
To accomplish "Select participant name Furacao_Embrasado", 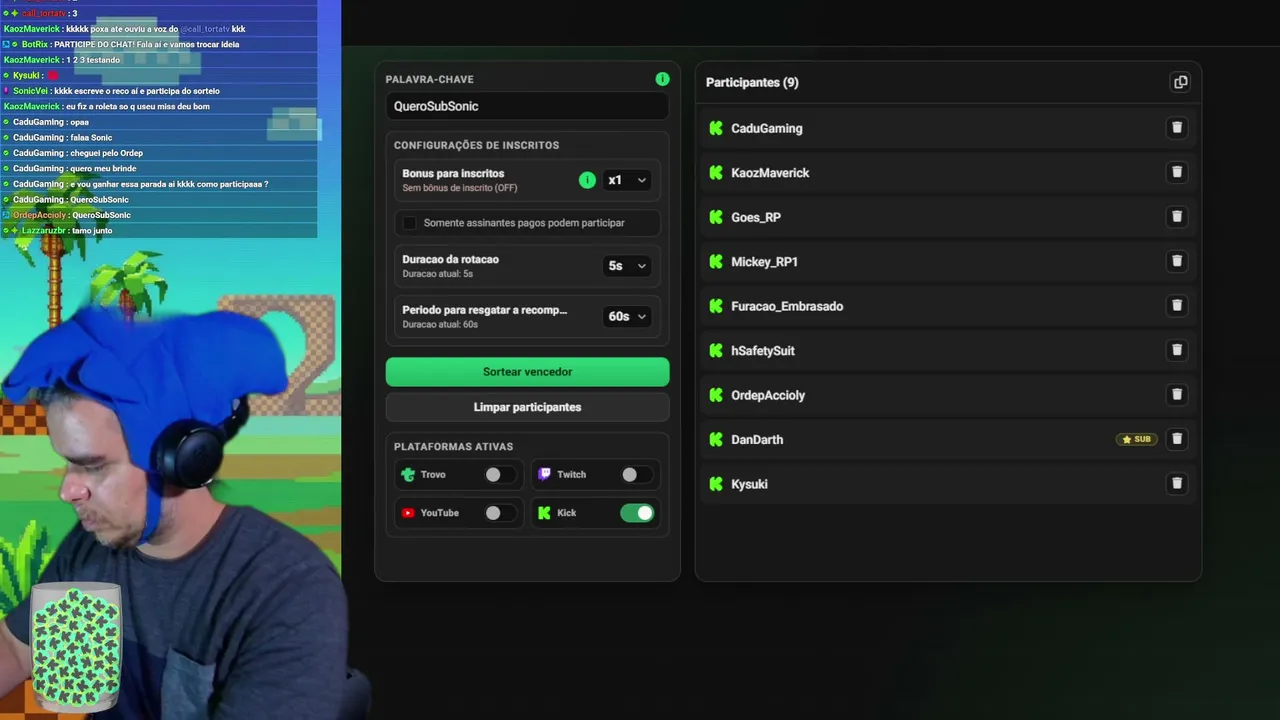I will point(787,307).
